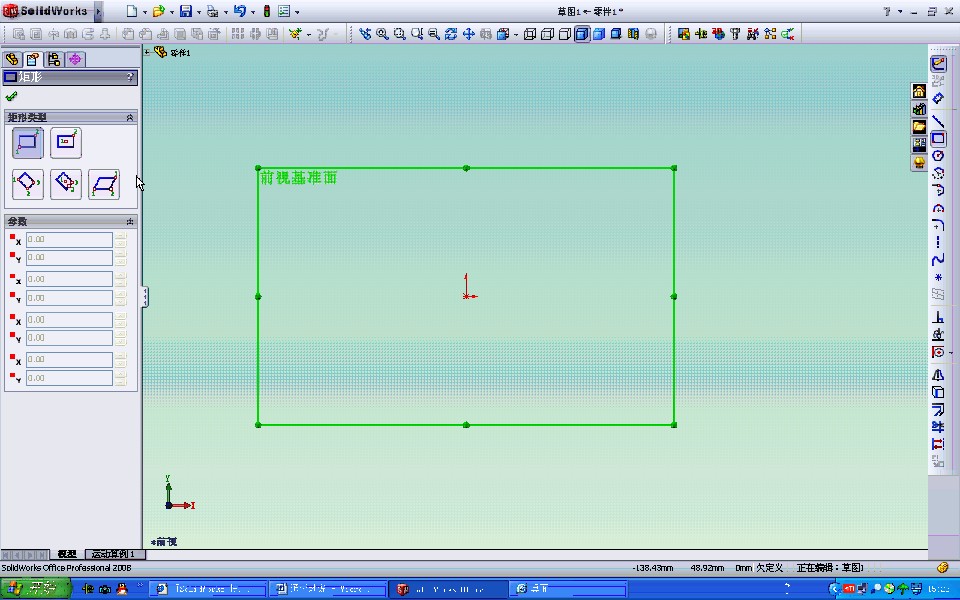The image size is (960, 600).
Task: Toggle the Section View icon
Action: pos(633,34)
